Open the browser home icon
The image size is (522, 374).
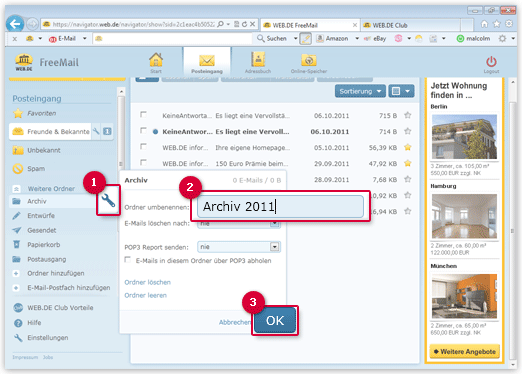(484, 24)
